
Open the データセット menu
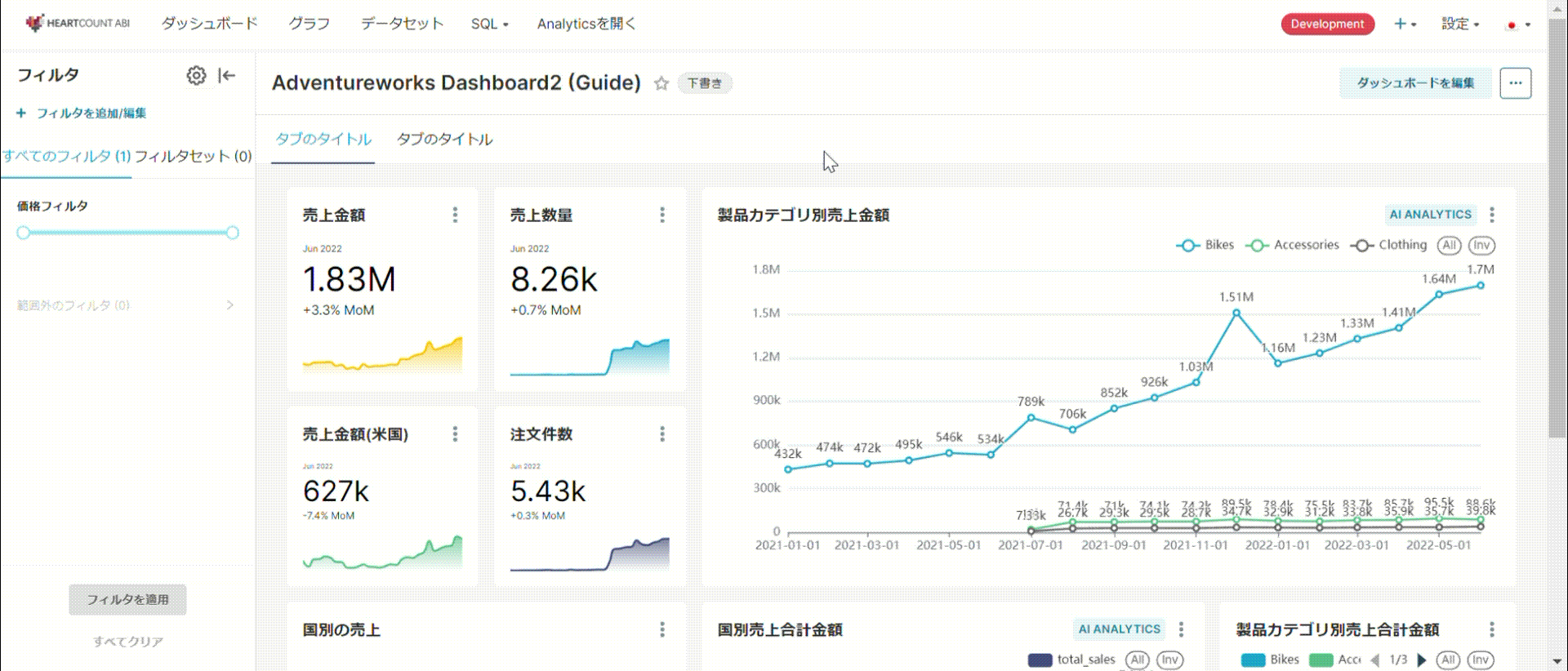tap(403, 24)
